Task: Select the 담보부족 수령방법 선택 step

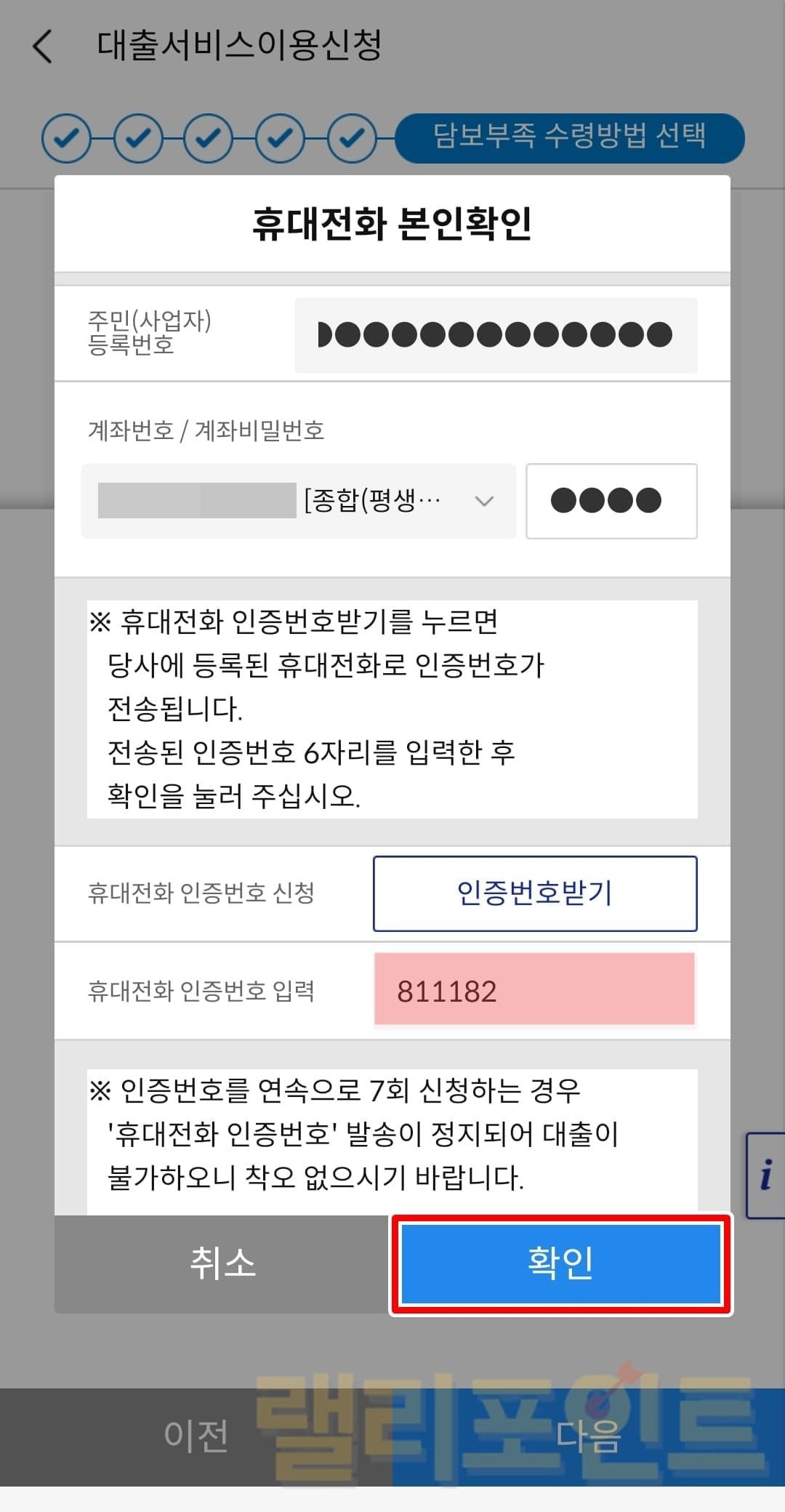Action: point(569,137)
